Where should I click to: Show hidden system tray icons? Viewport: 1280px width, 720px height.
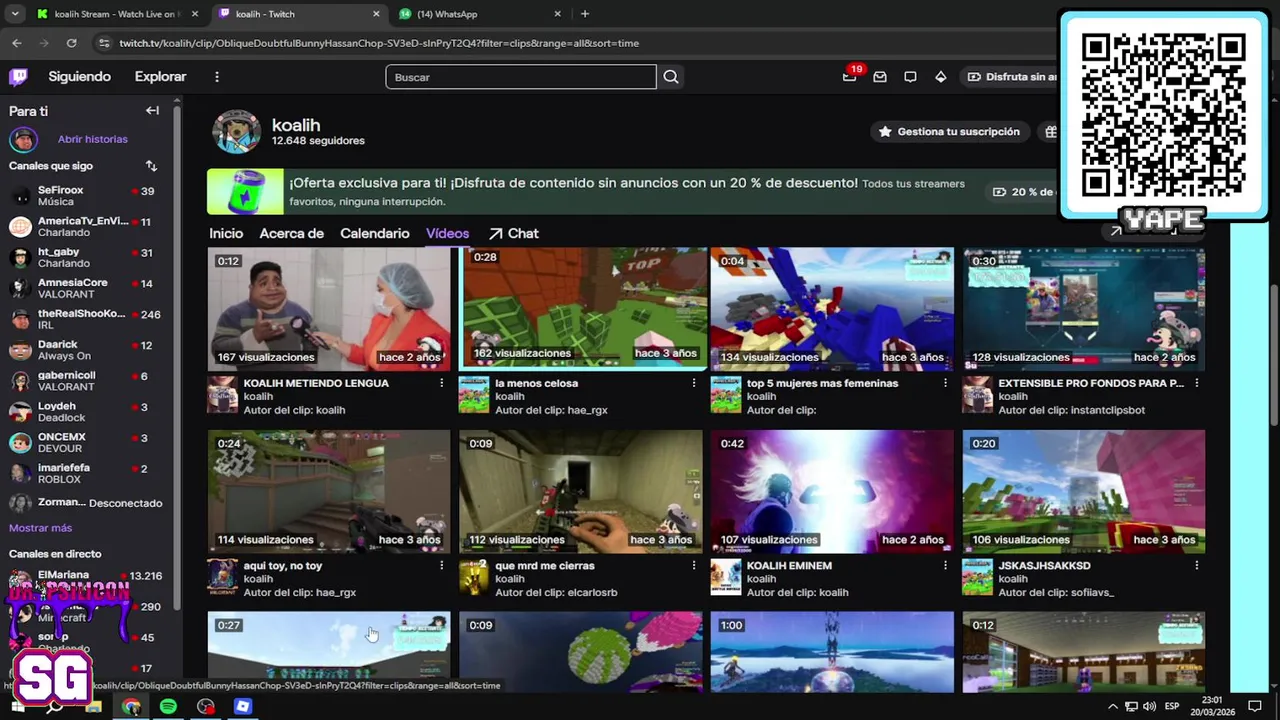click(x=1112, y=707)
